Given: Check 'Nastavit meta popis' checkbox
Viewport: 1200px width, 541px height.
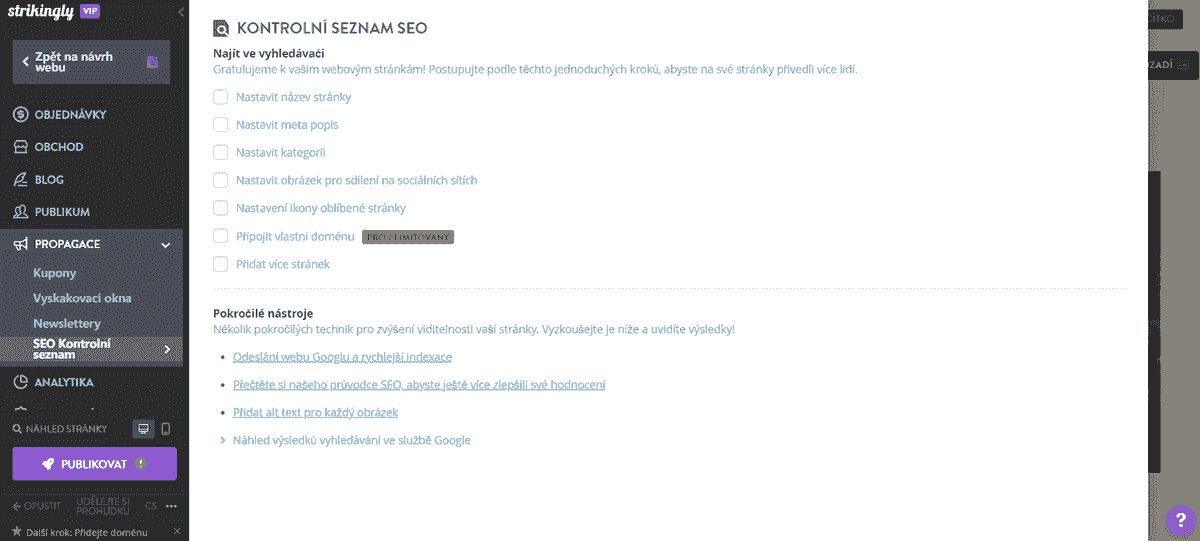Looking at the screenshot, I should tap(221, 125).
